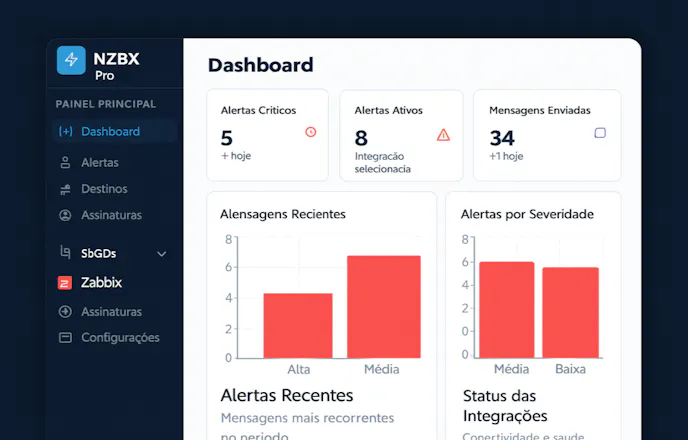Image resolution: width=688 pixels, height=440 pixels.
Task: Click the 'Status das Integrações' heading
Action: (505, 406)
